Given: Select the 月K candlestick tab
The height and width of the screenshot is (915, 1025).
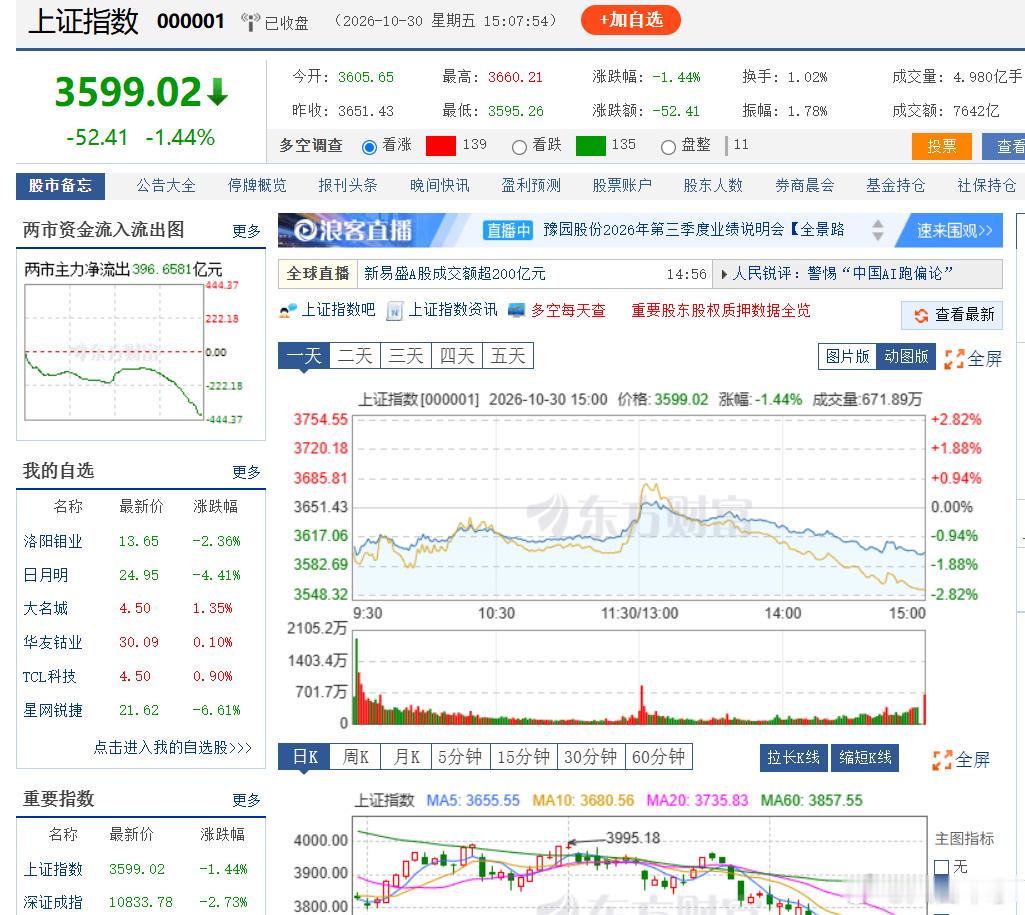Looking at the screenshot, I should coord(406,757).
